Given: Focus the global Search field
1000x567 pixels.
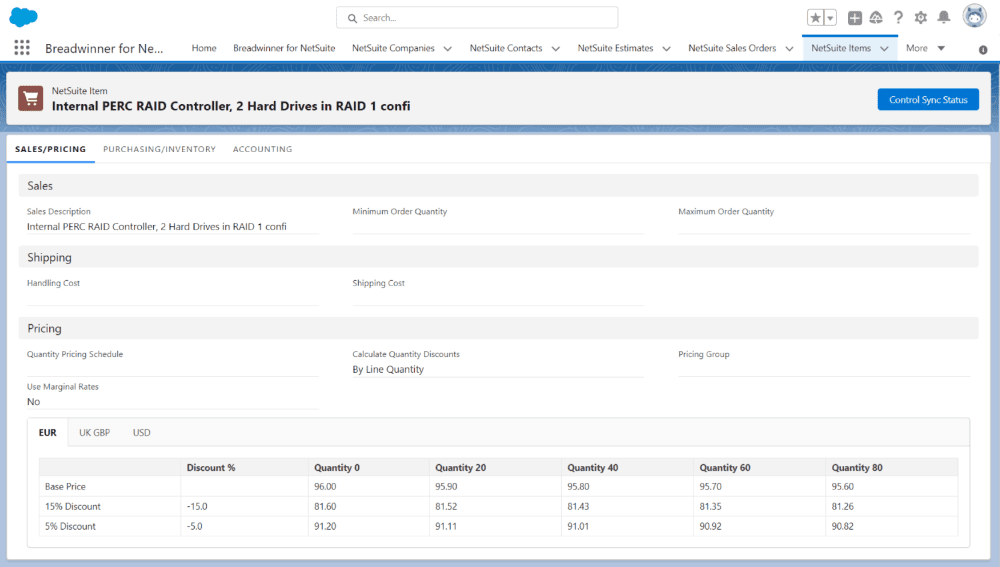Looking at the screenshot, I should click(x=477, y=18).
